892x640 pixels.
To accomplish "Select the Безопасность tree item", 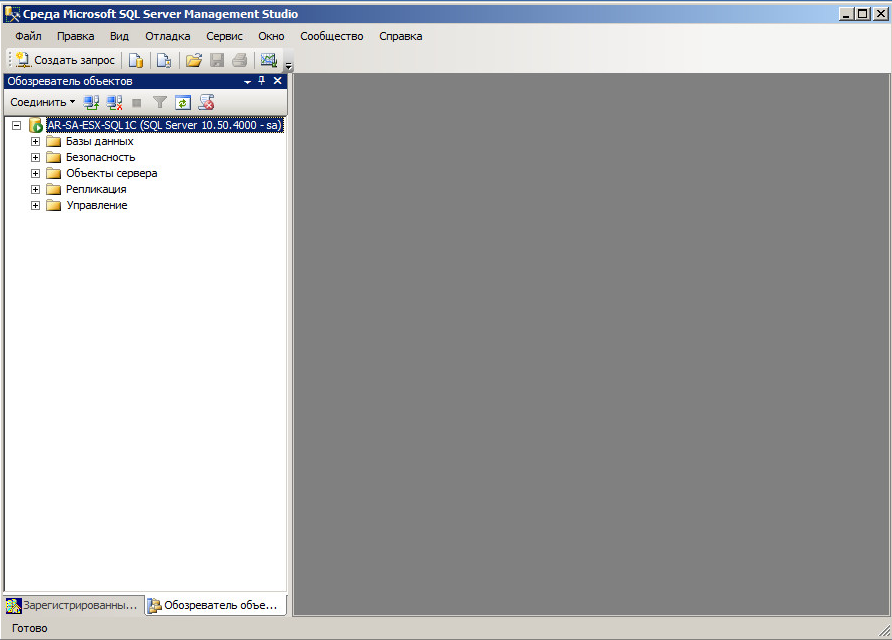I will click(101, 157).
